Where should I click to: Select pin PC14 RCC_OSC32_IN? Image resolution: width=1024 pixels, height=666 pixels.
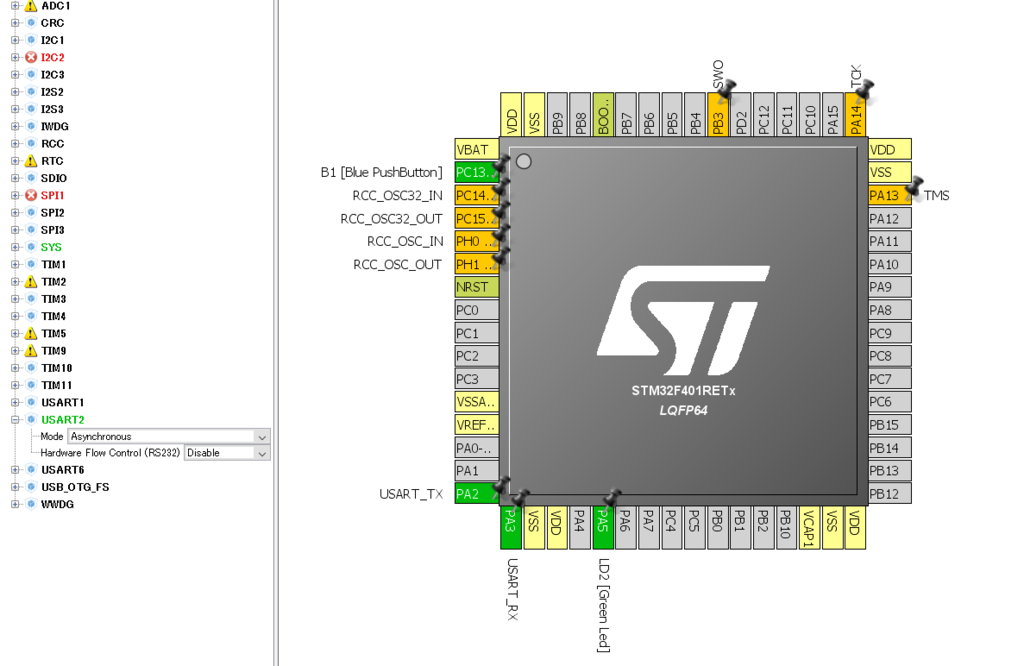(x=477, y=195)
